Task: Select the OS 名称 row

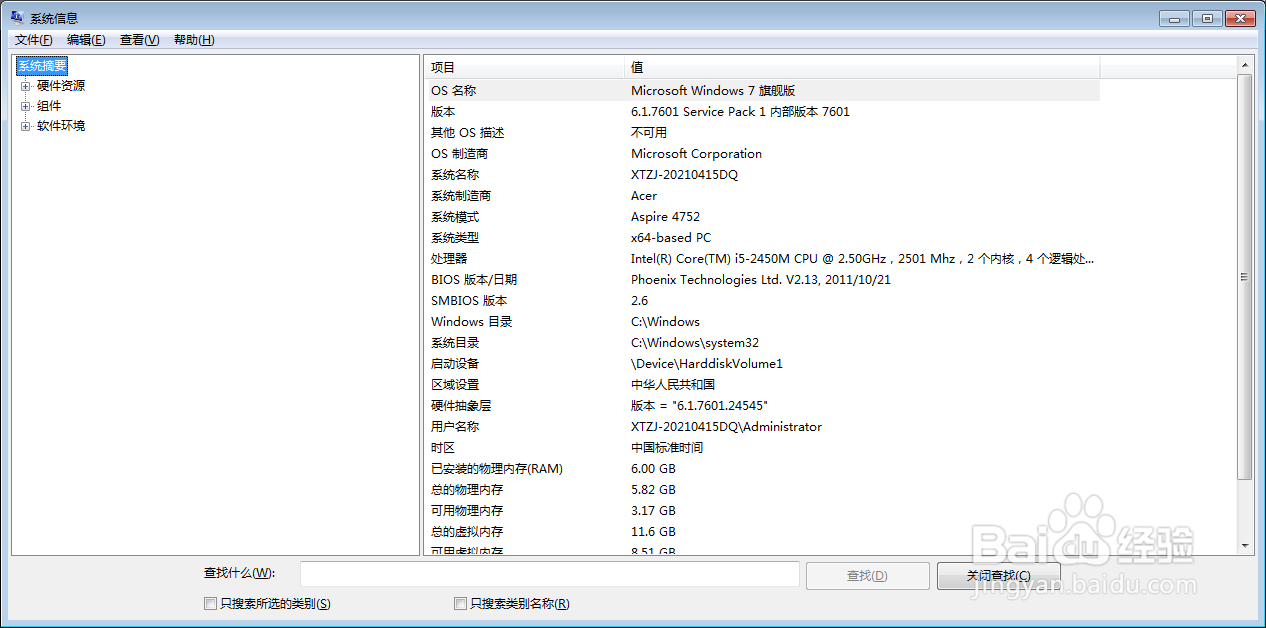Action: tap(762, 91)
